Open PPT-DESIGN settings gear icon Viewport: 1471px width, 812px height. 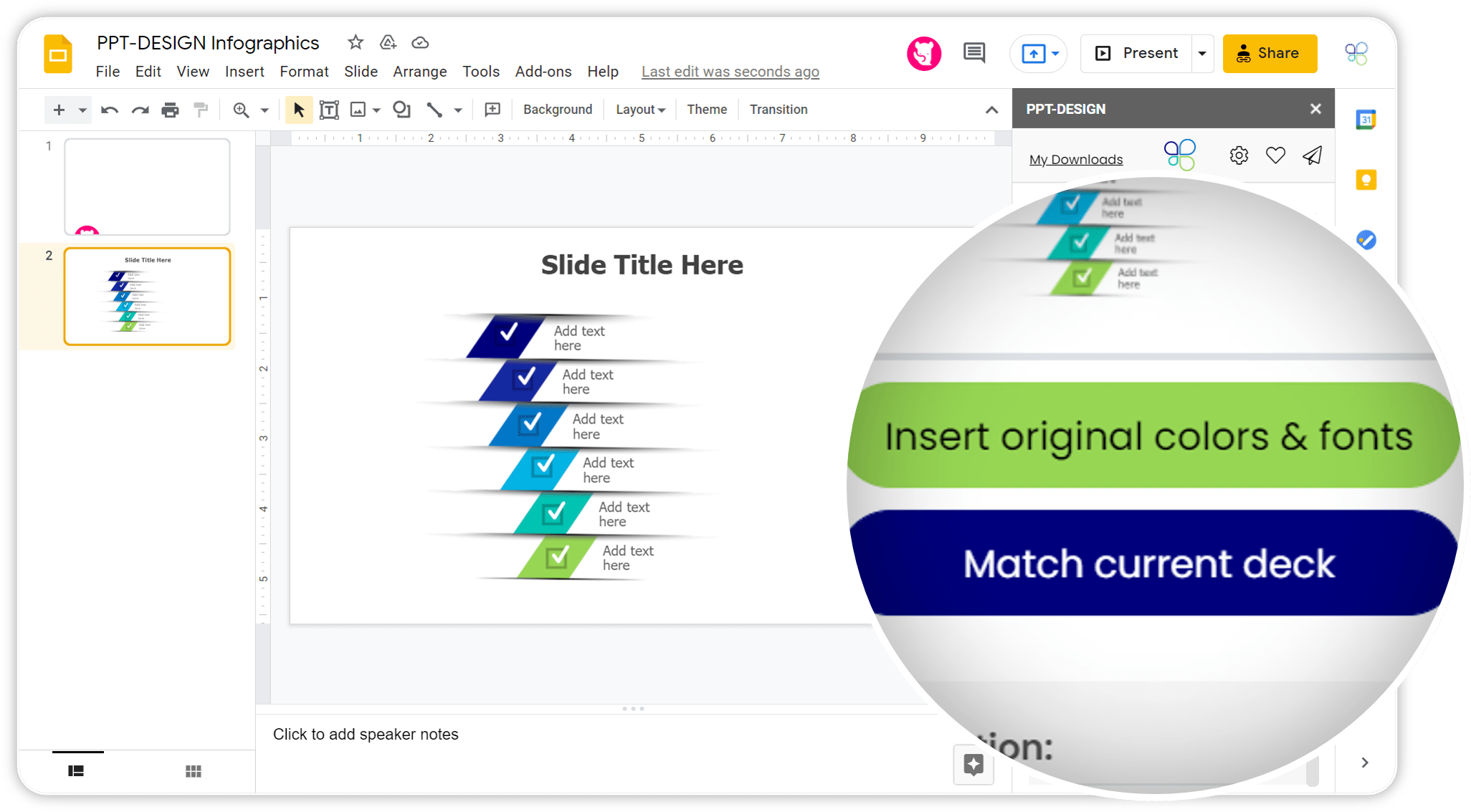(1239, 155)
